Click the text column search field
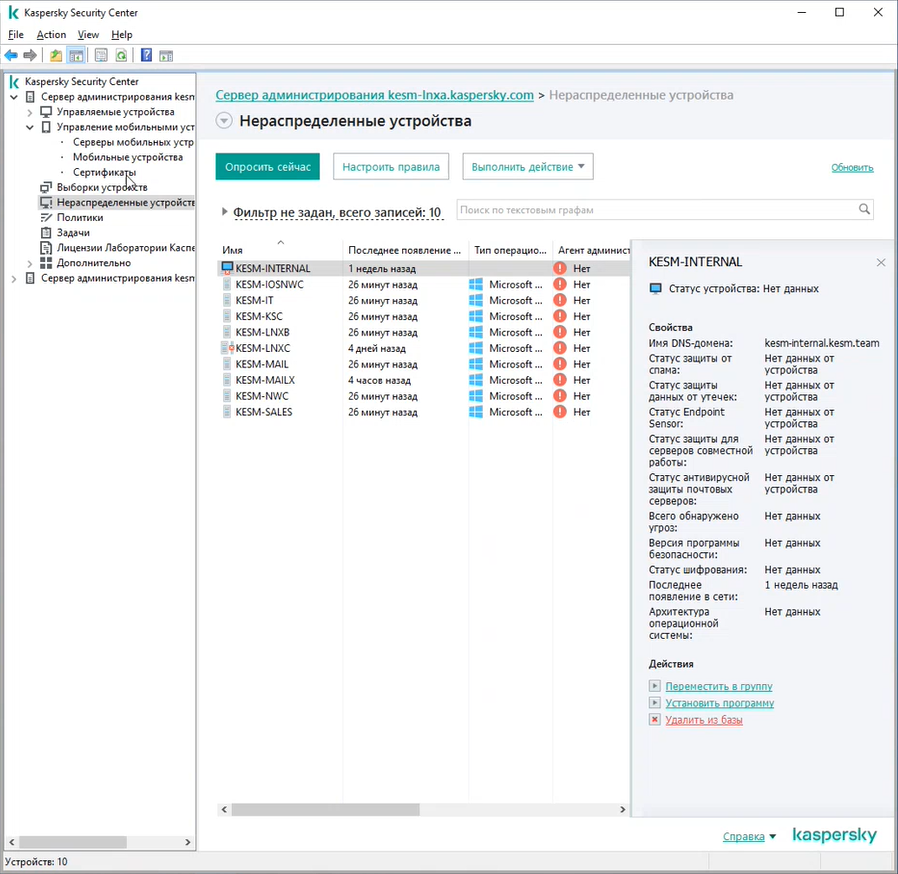The height and width of the screenshot is (874, 898). [x=655, y=210]
